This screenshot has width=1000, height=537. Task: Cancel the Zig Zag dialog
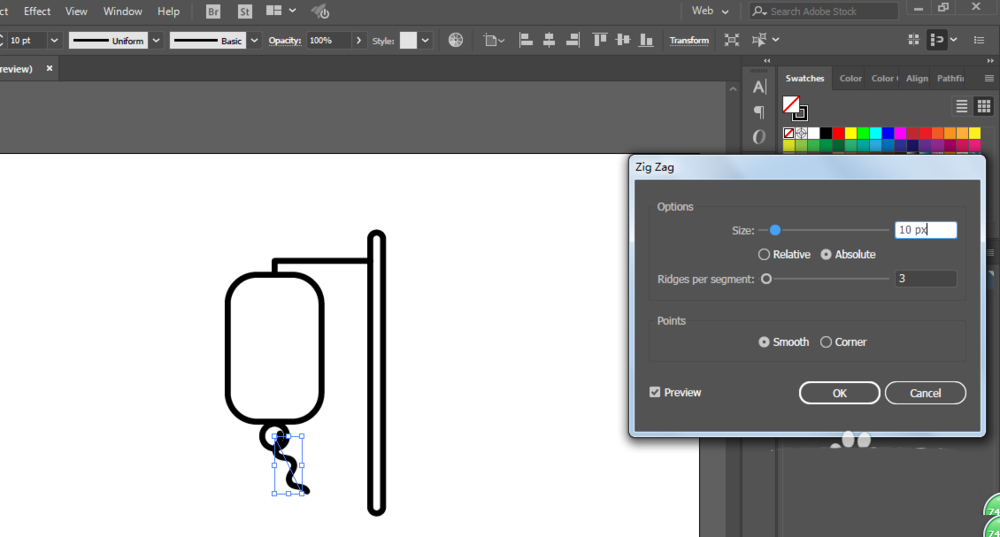point(925,394)
